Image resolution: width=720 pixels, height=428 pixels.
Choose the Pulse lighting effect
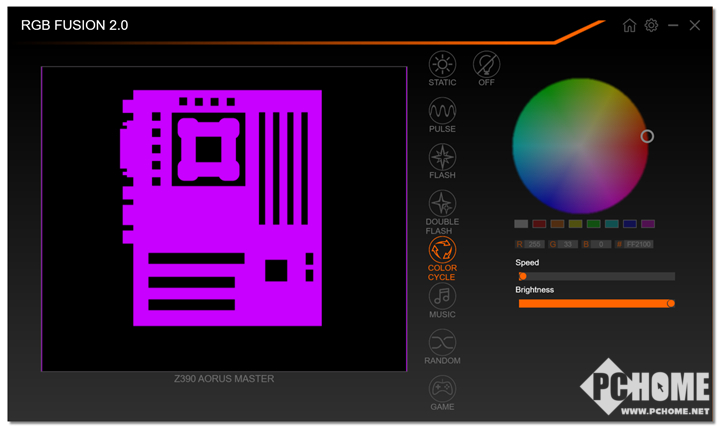442,111
